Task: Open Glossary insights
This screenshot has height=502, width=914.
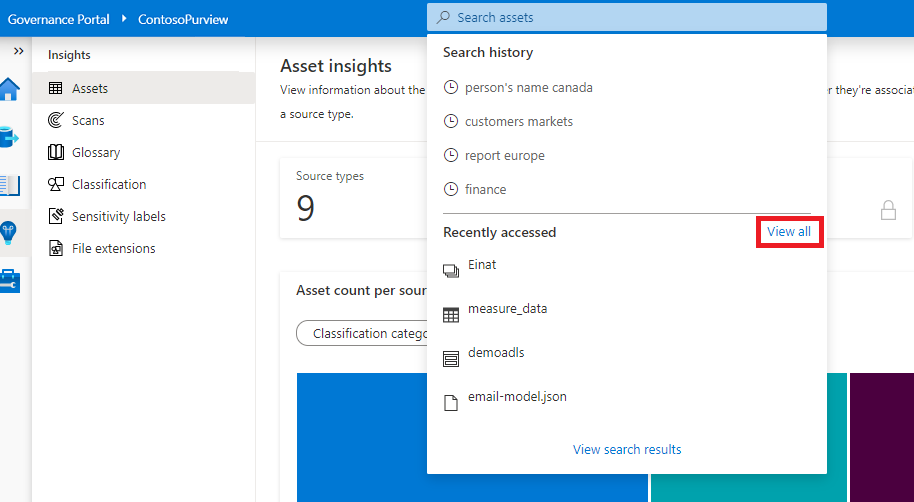Action: 96,153
